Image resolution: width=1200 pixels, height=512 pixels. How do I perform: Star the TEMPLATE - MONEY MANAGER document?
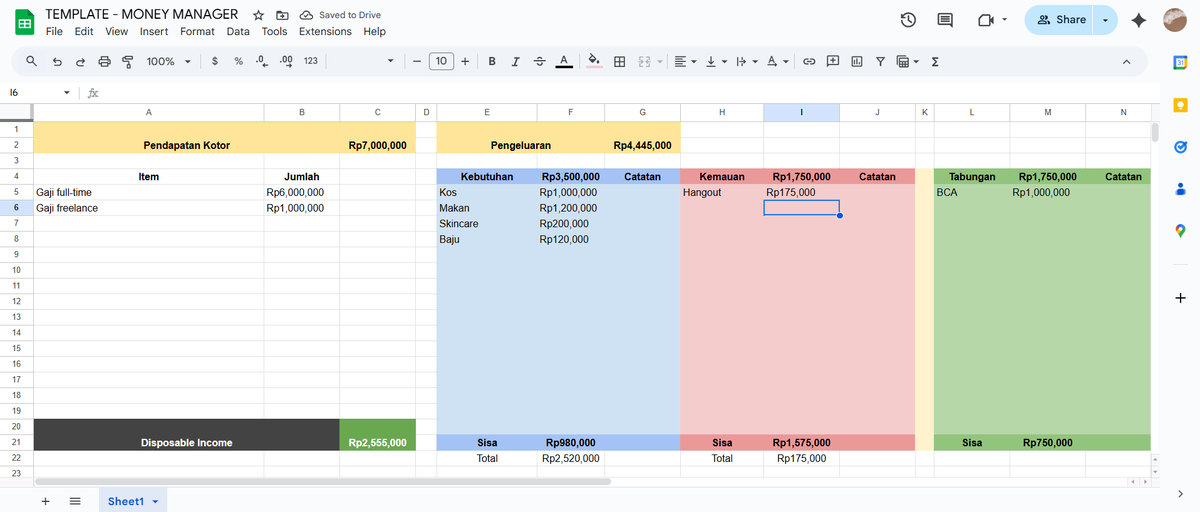[259, 15]
